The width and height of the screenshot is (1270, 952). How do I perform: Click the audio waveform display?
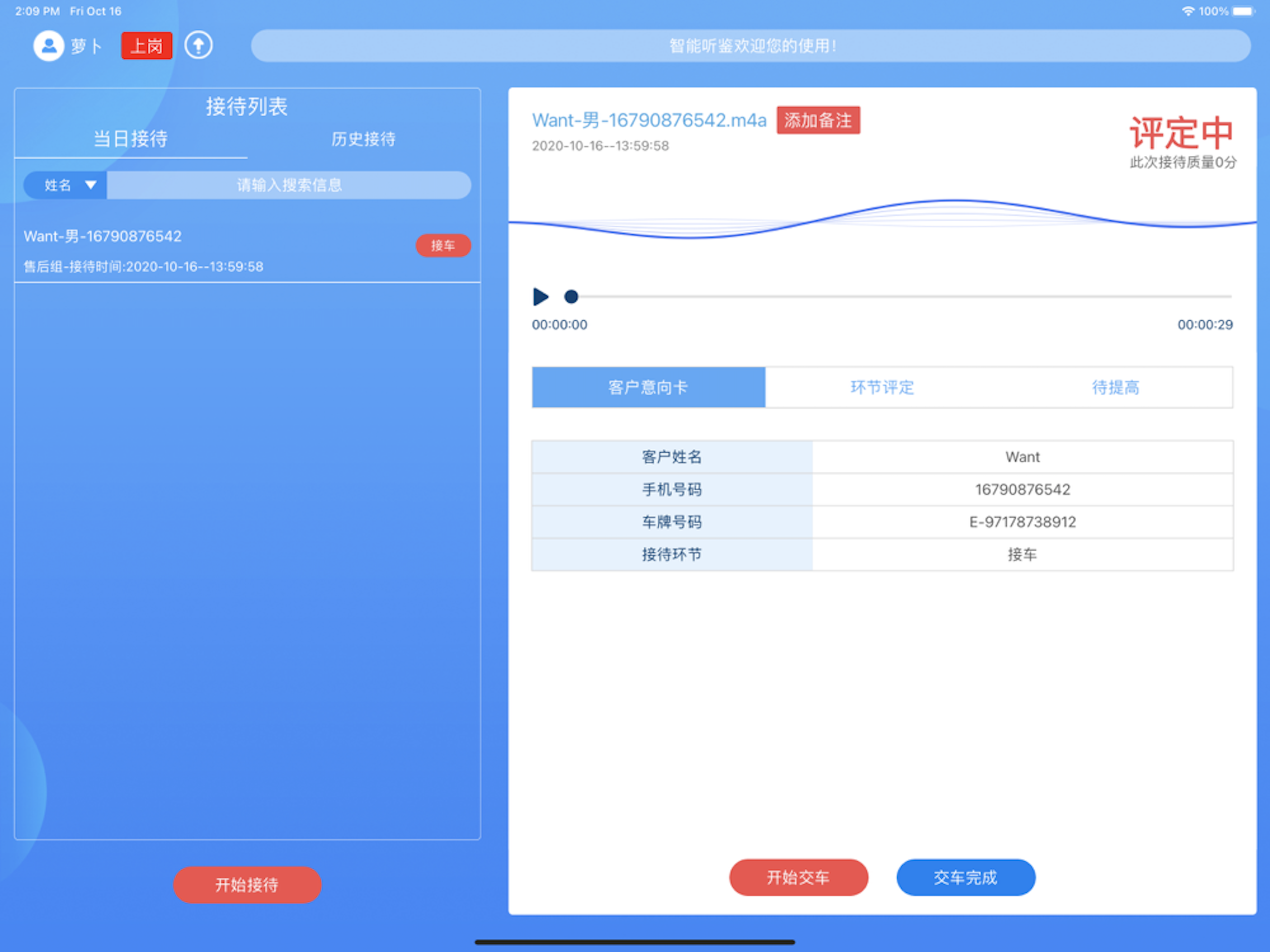[882, 219]
